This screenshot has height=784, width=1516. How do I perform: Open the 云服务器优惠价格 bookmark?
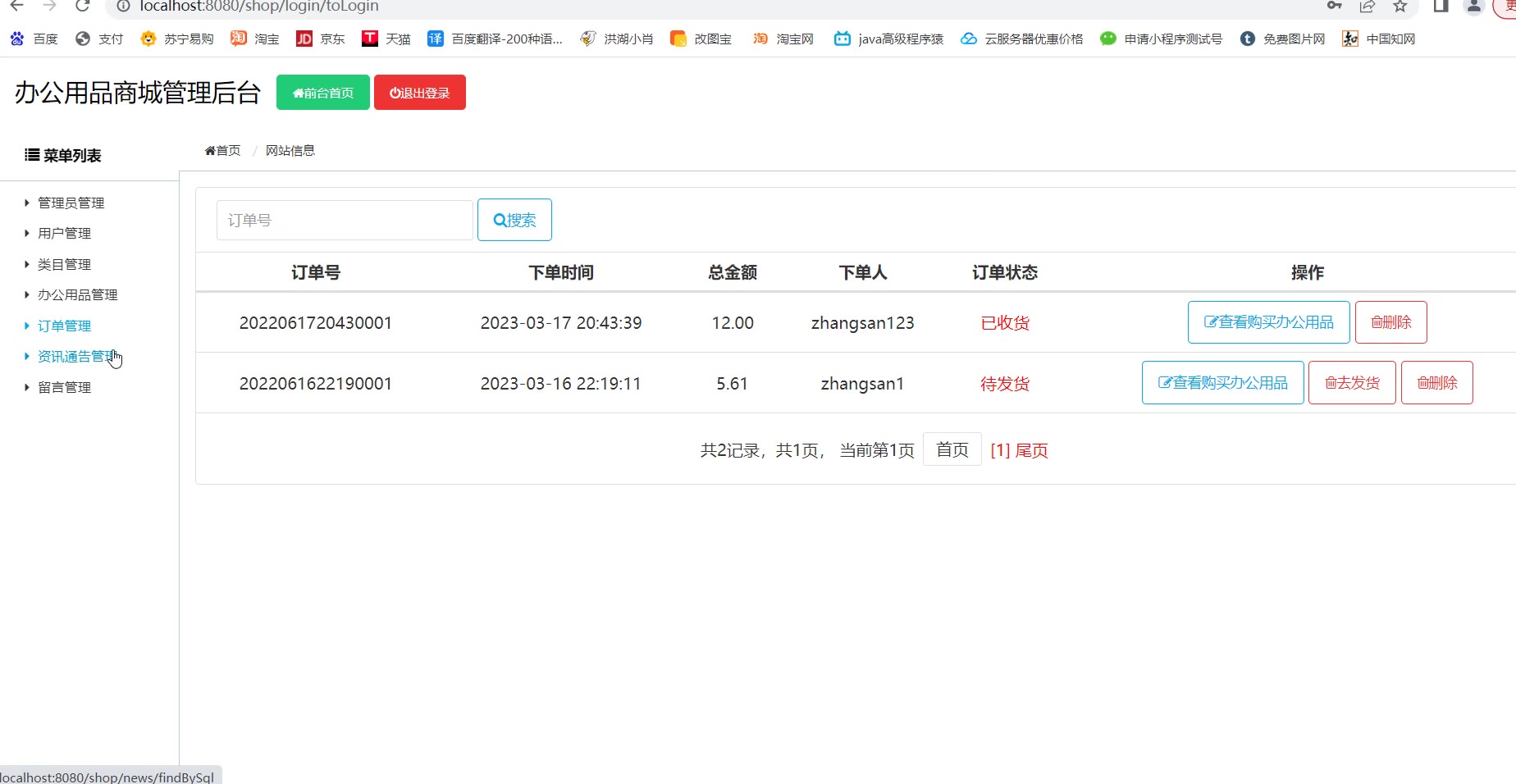[x=1021, y=39]
